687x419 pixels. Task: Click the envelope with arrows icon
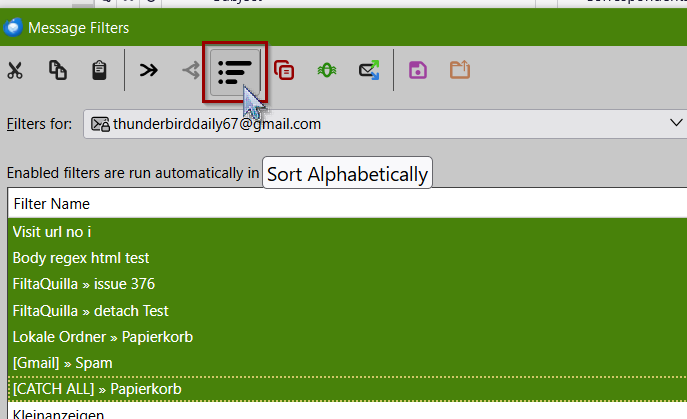pyautogui.click(x=369, y=70)
